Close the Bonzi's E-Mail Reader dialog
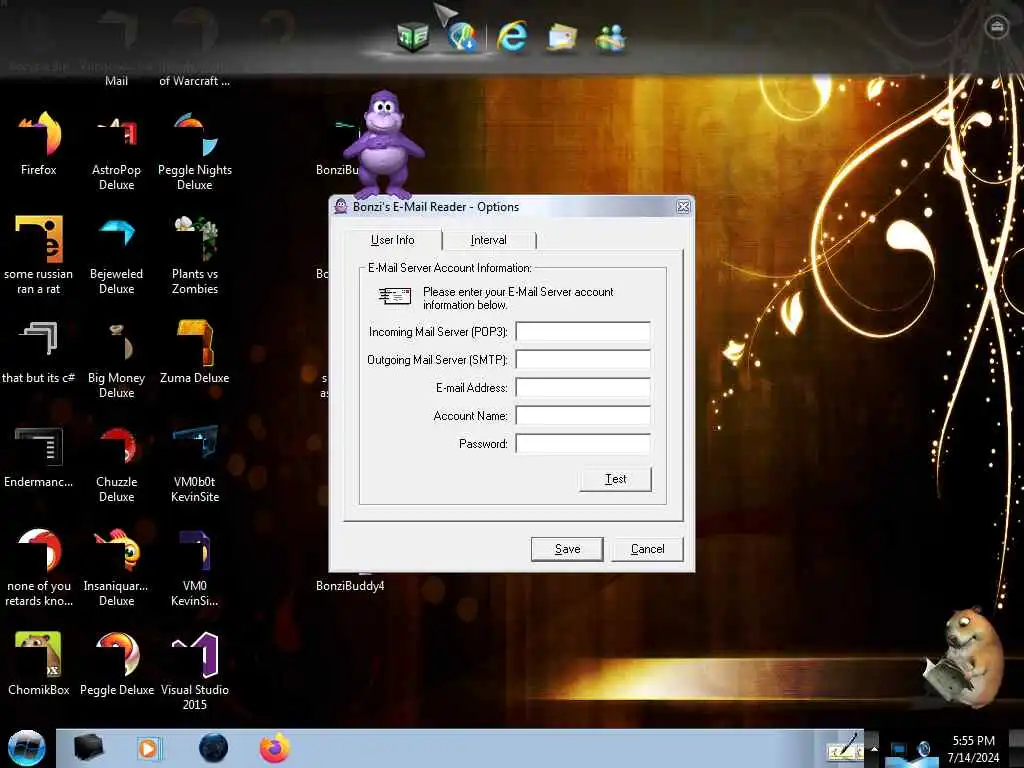Screen dimensions: 1024x768 tap(683, 207)
